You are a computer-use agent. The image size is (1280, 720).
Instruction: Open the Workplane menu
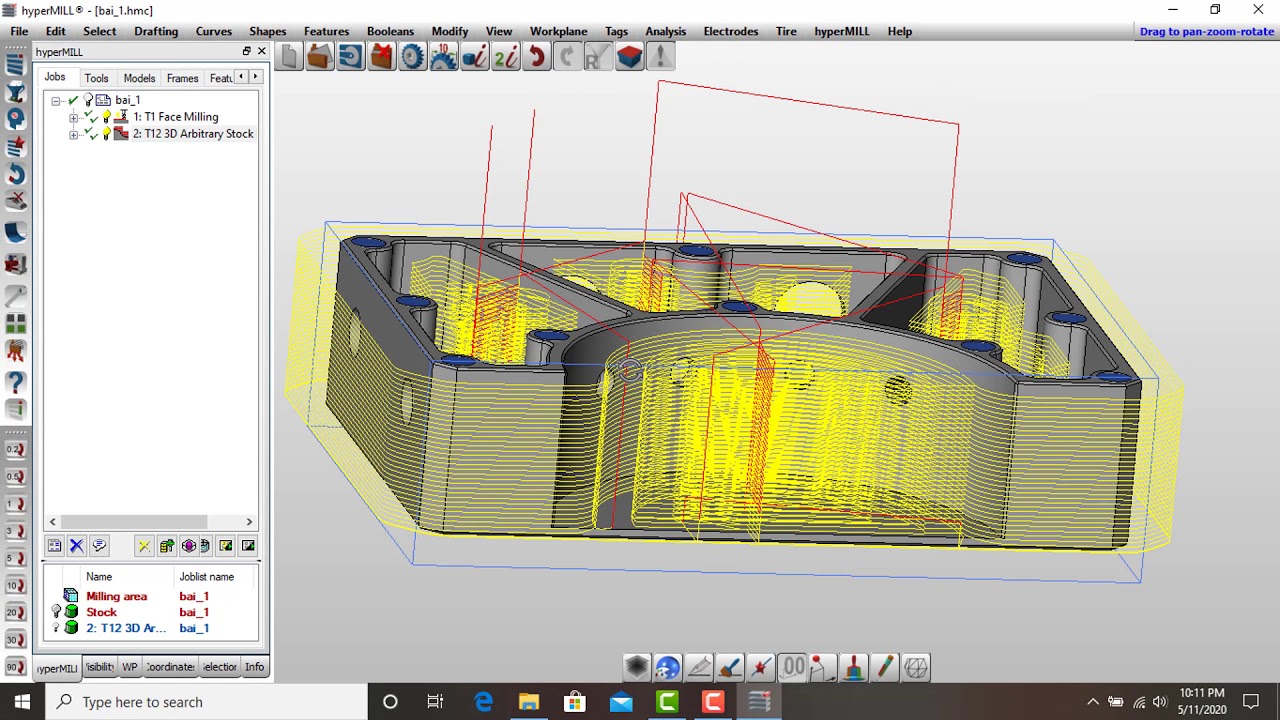point(558,31)
